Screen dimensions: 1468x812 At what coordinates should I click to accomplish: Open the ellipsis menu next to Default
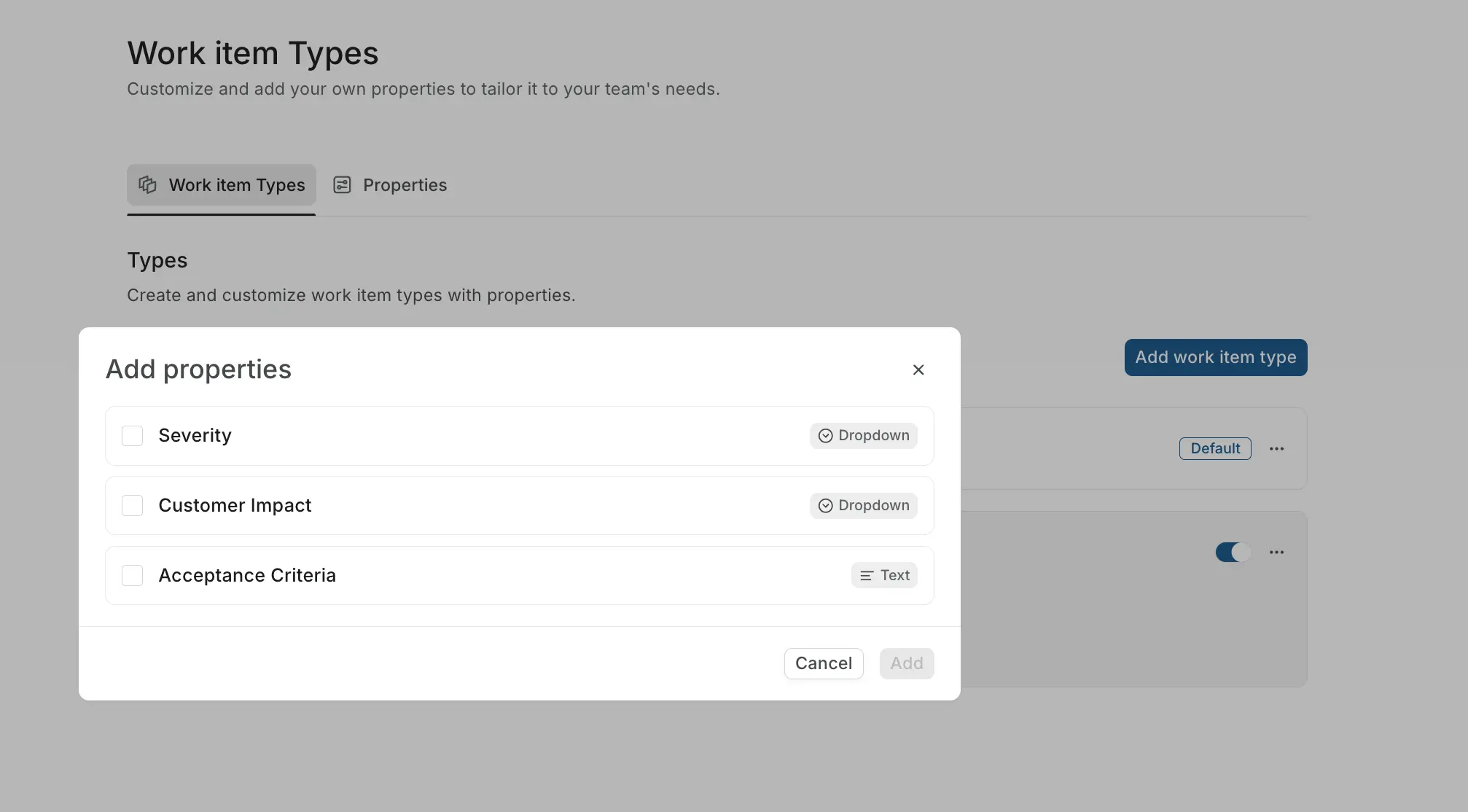(1276, 448)
